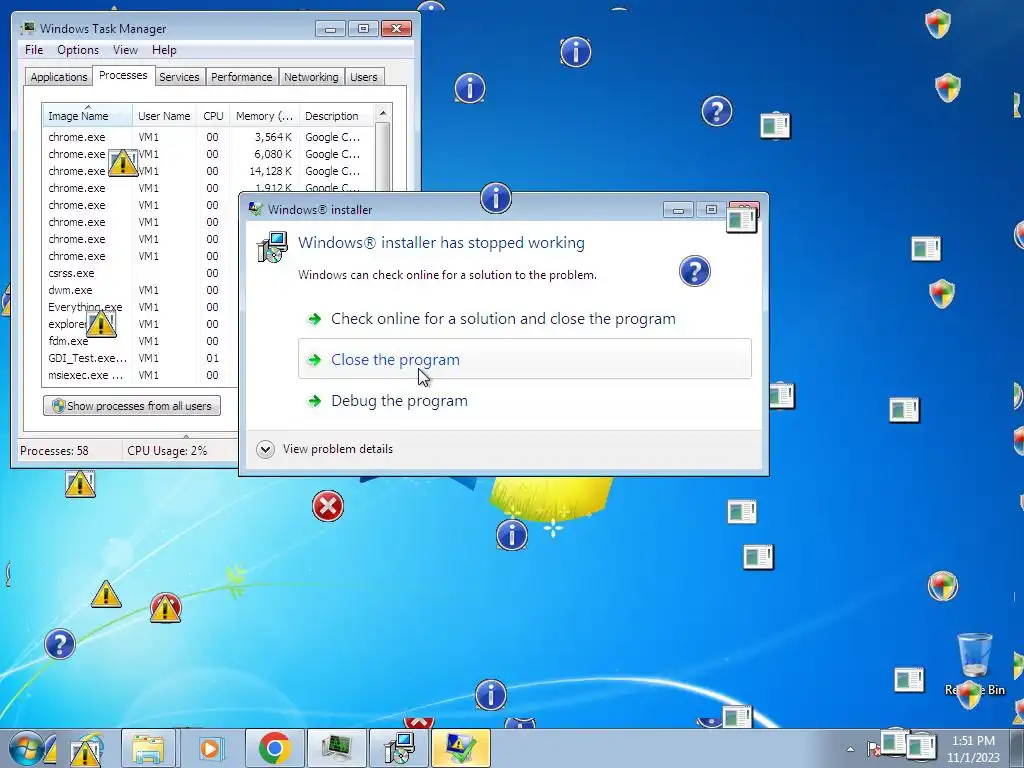Choose Close the program
This screenshot has width=1024, height=768.
coord(524,359)
